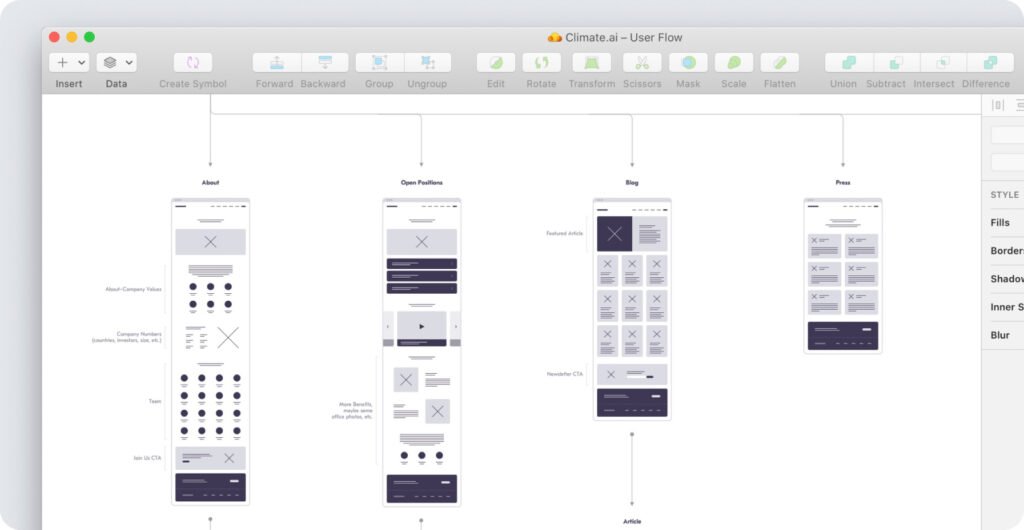Image resolution: width=1024 pixels, height=530 pixels.
Task: Select the Rotate tool
Action: 541,62
